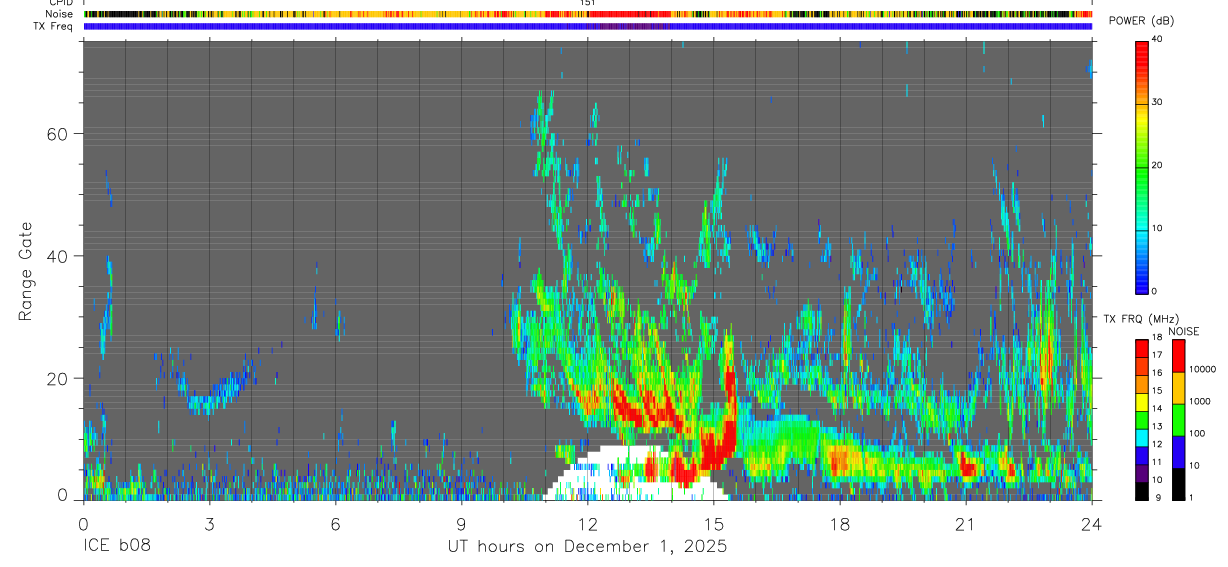Click the 0 value on the POWER scale
1228x567 pixels.
1156,291
